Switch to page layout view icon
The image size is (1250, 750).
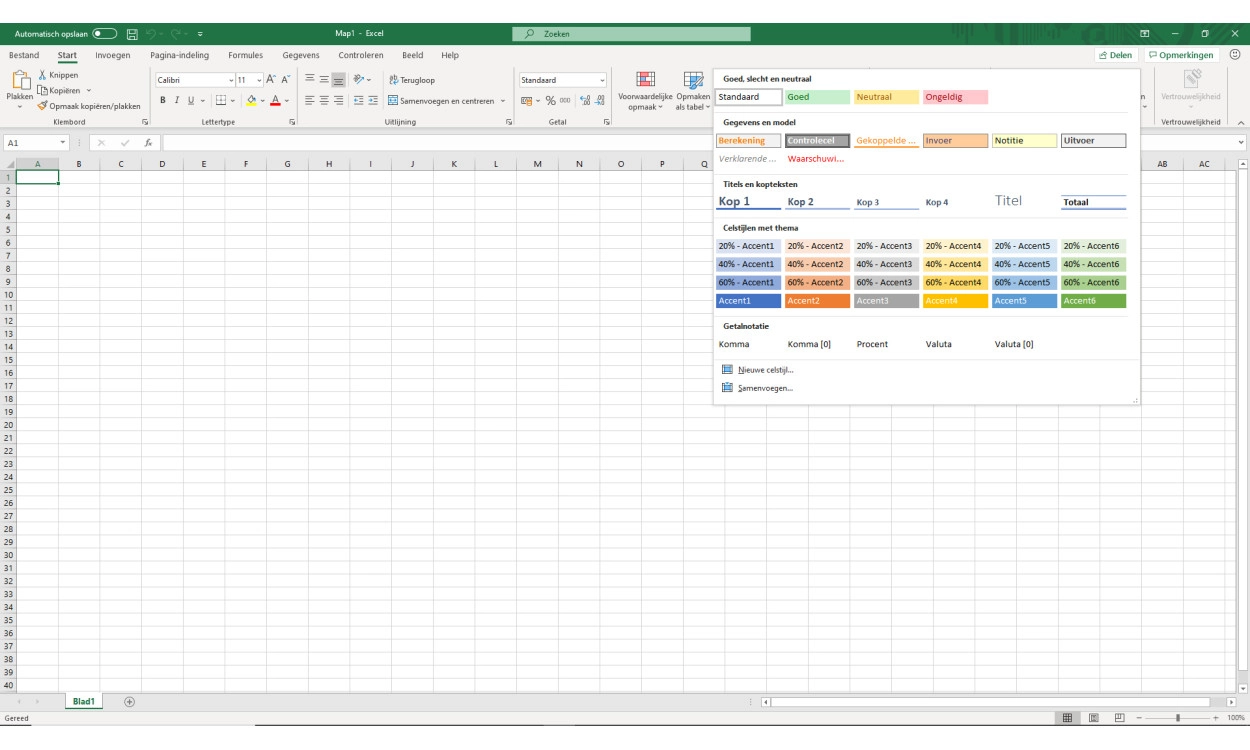(x=1093, y=718)
